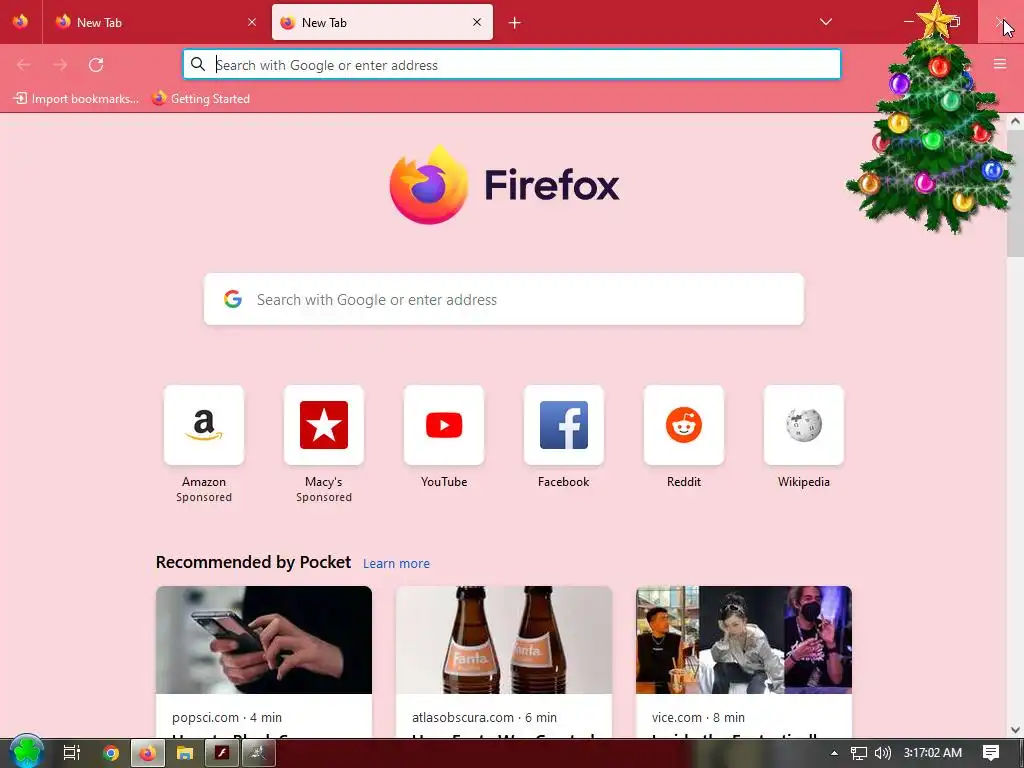Click scrollbar down arrow
Image resolution: width=1024 pixels, height=768 pixels.
coord(1015,730)
